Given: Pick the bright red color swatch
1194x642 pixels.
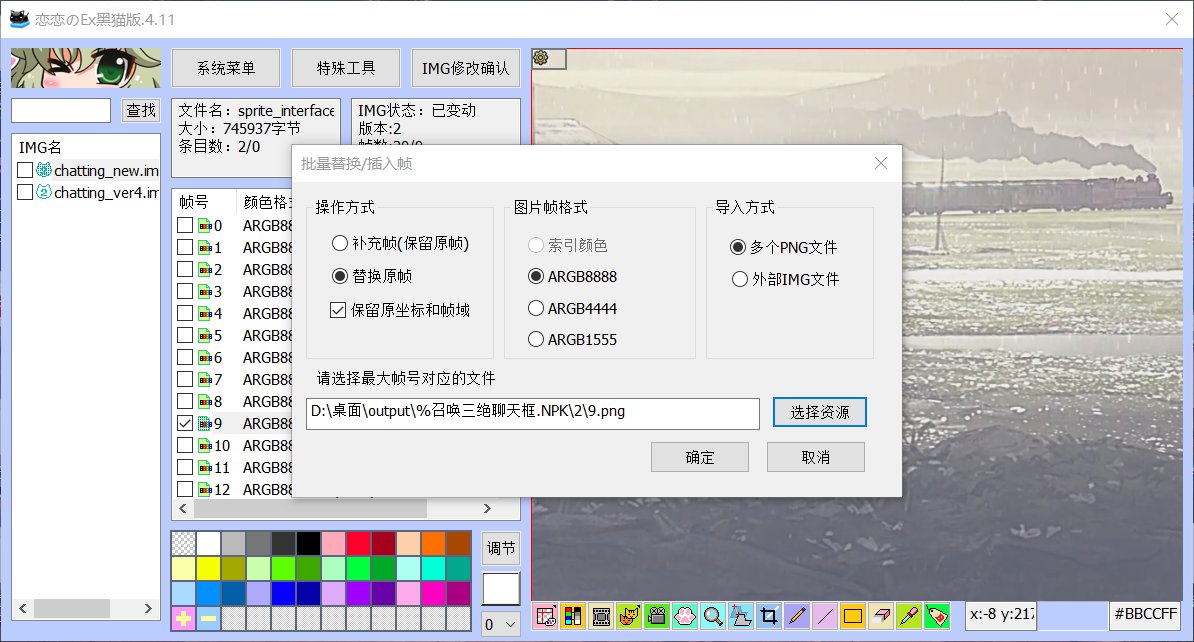Looking at the screenshot, I should pos(359,544).
